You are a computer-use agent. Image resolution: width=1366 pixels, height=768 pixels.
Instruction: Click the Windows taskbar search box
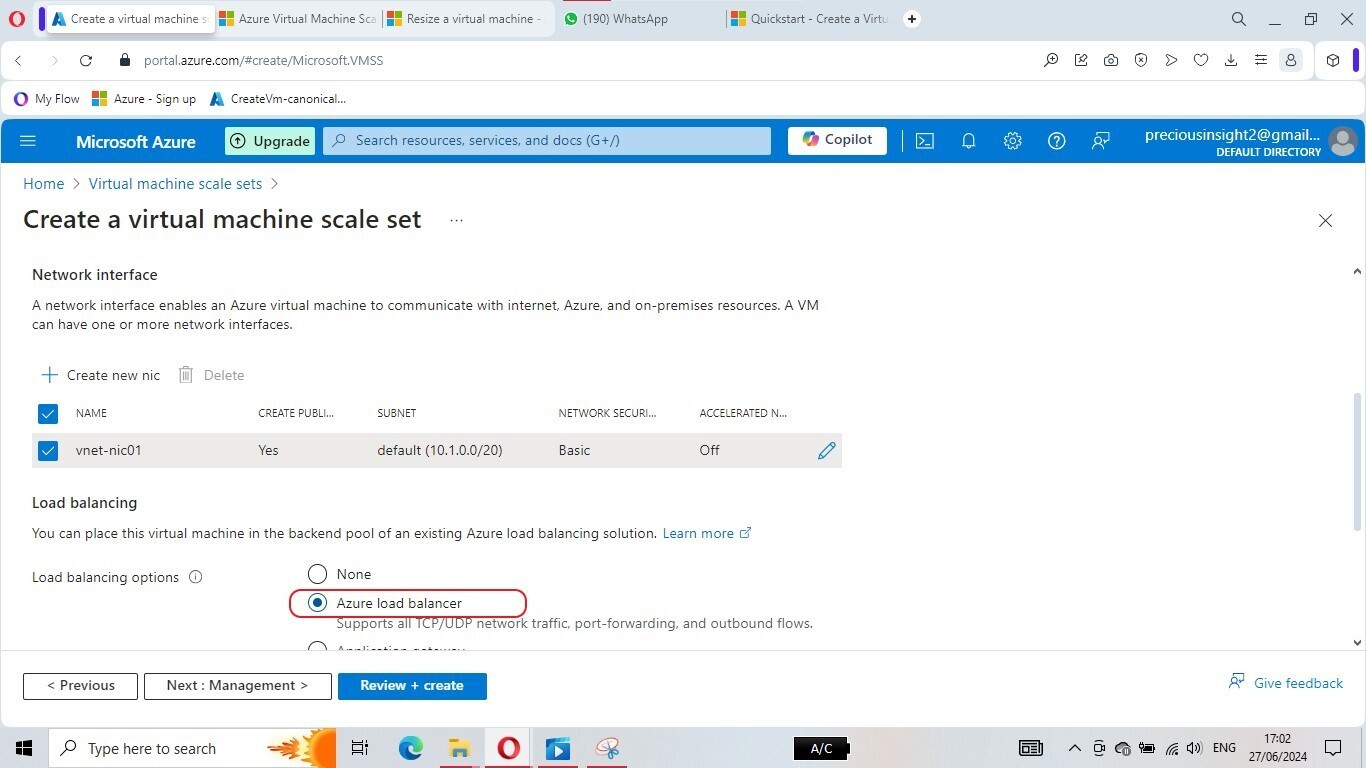tap(190, 748)
